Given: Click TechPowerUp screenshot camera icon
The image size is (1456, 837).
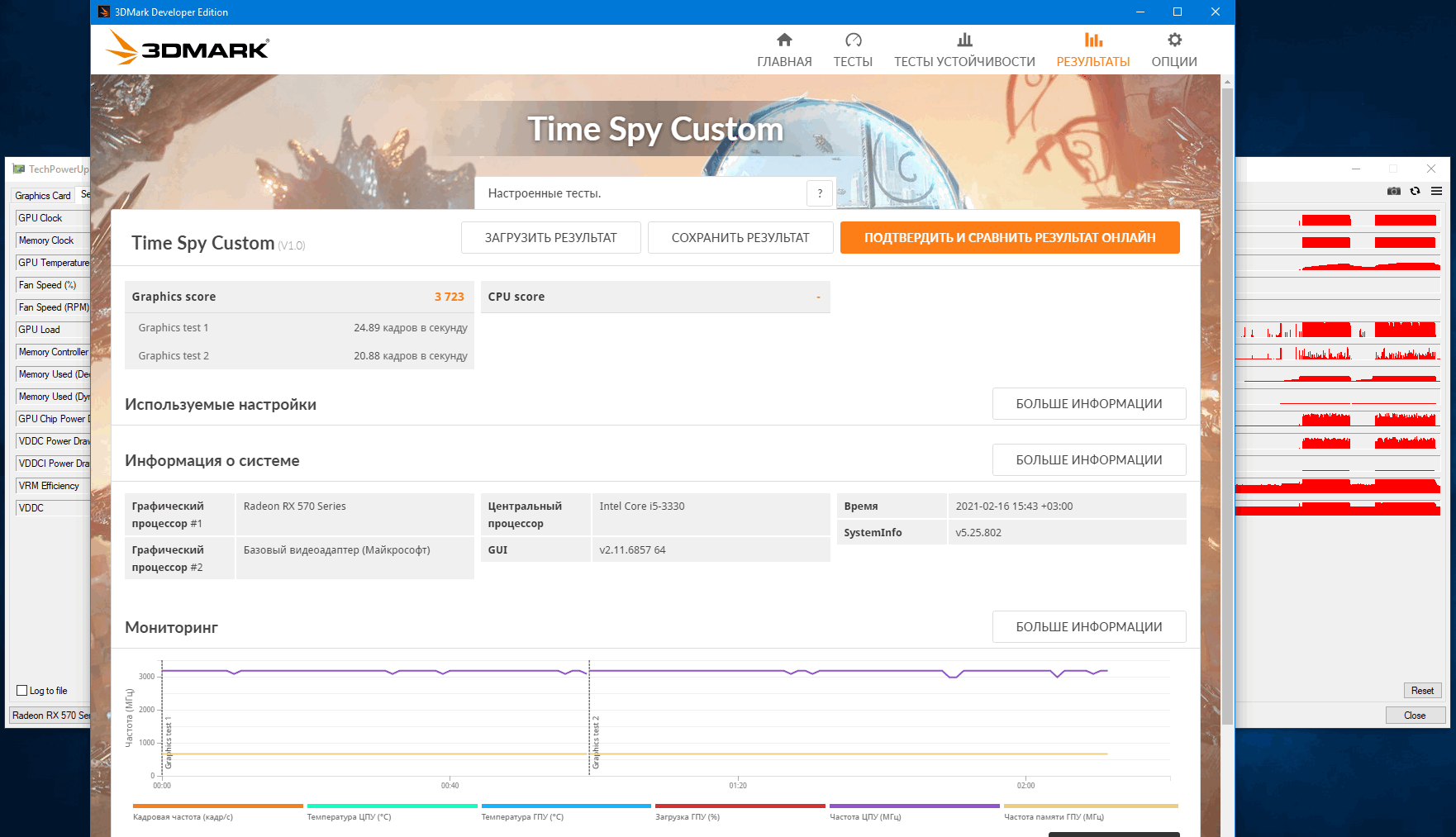Looking at the screenshot, I should coord(1394,191).
